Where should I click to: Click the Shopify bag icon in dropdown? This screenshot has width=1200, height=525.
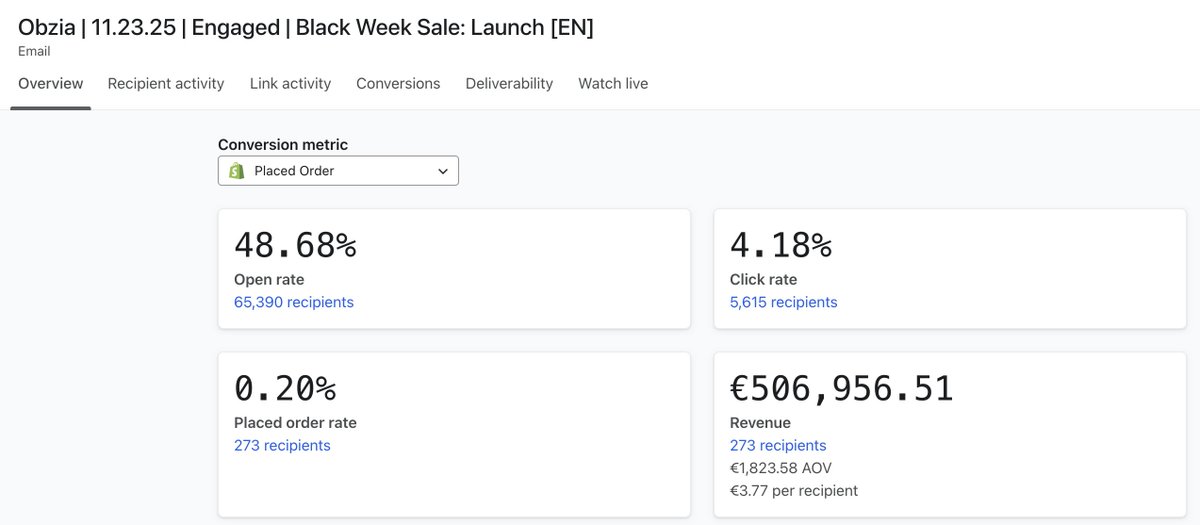coord(237,171)
